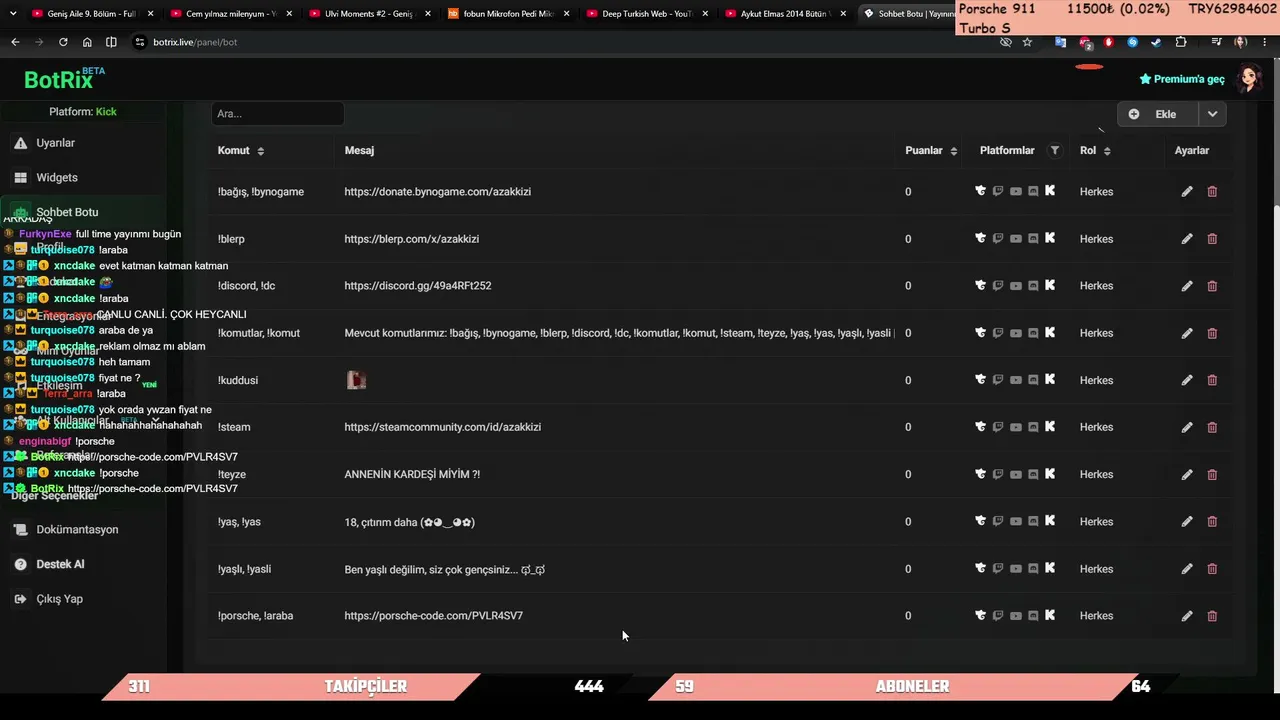Click Çıkış Yap to log out
The image size is (1280, 720).
[59, 599]
